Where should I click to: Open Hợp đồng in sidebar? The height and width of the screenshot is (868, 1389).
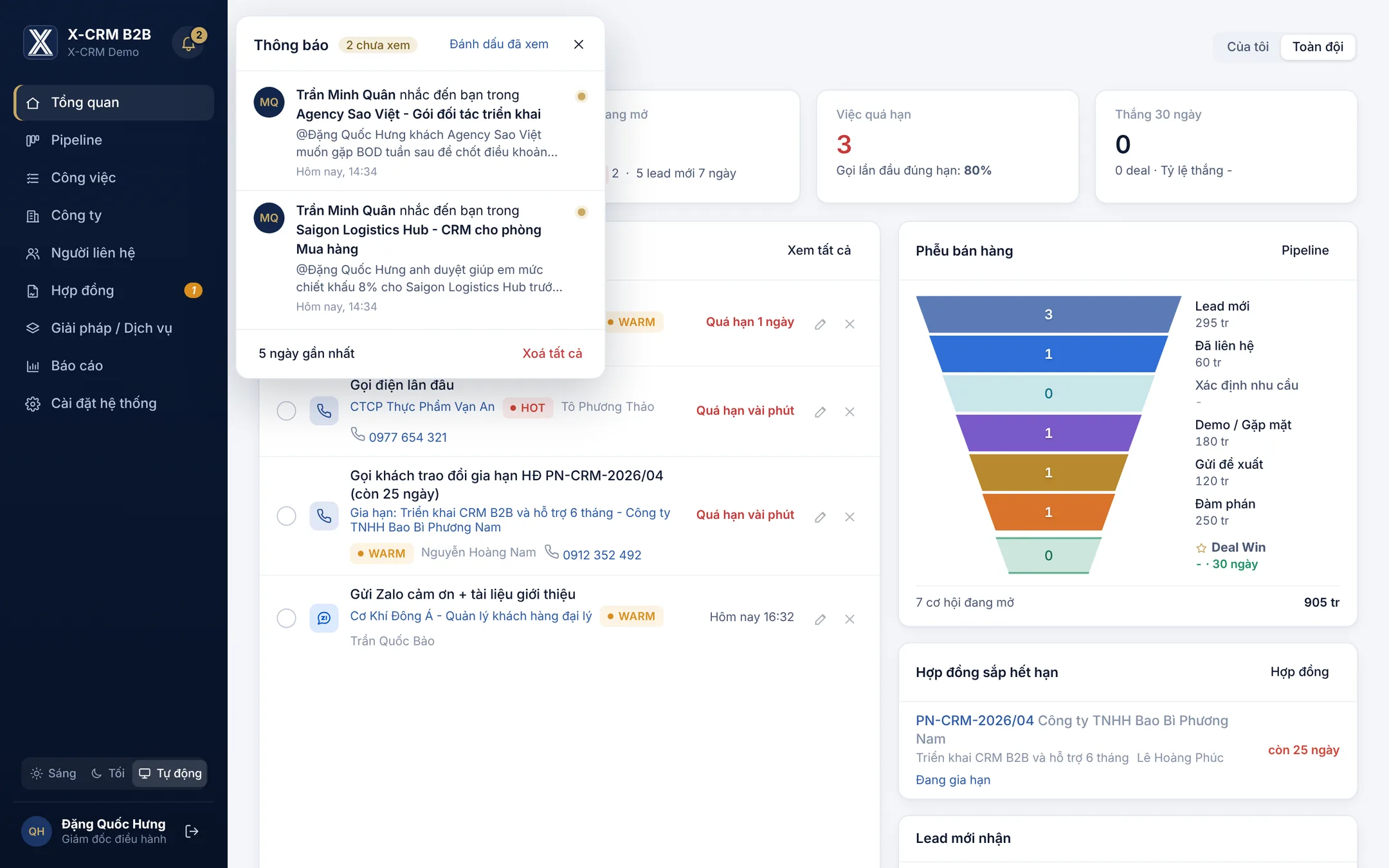114,291
